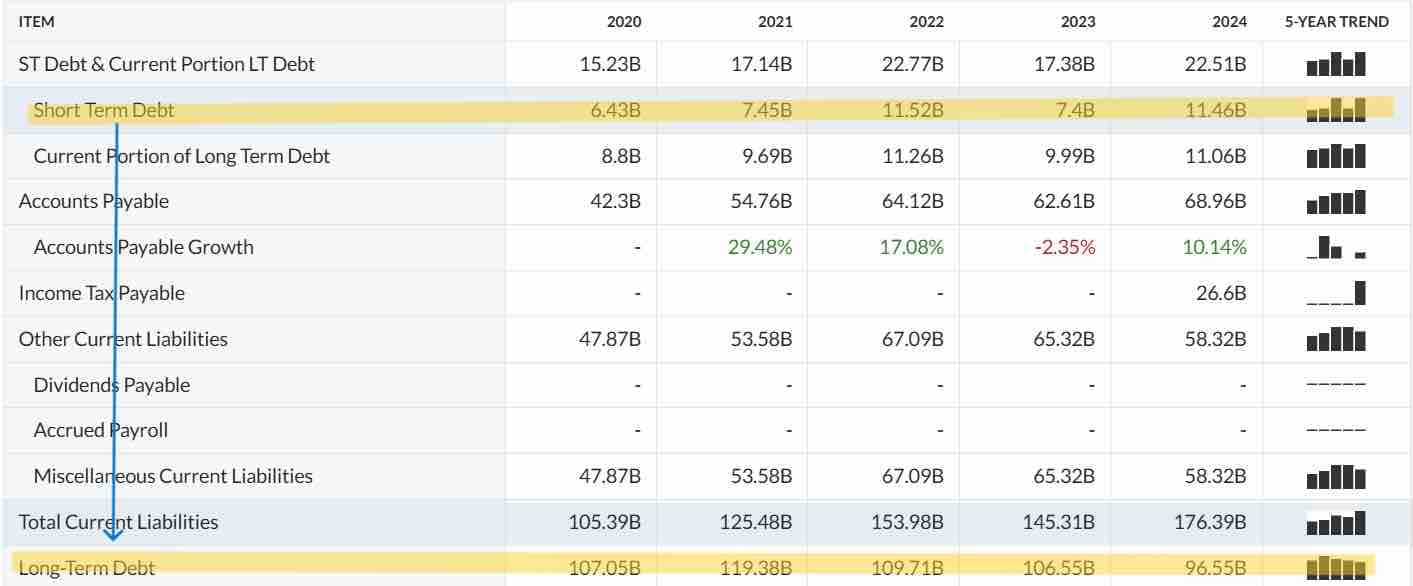Click the Long-Term Debt row label
The height and width of the screenshot is (586, 1413).
click(87, 568)
